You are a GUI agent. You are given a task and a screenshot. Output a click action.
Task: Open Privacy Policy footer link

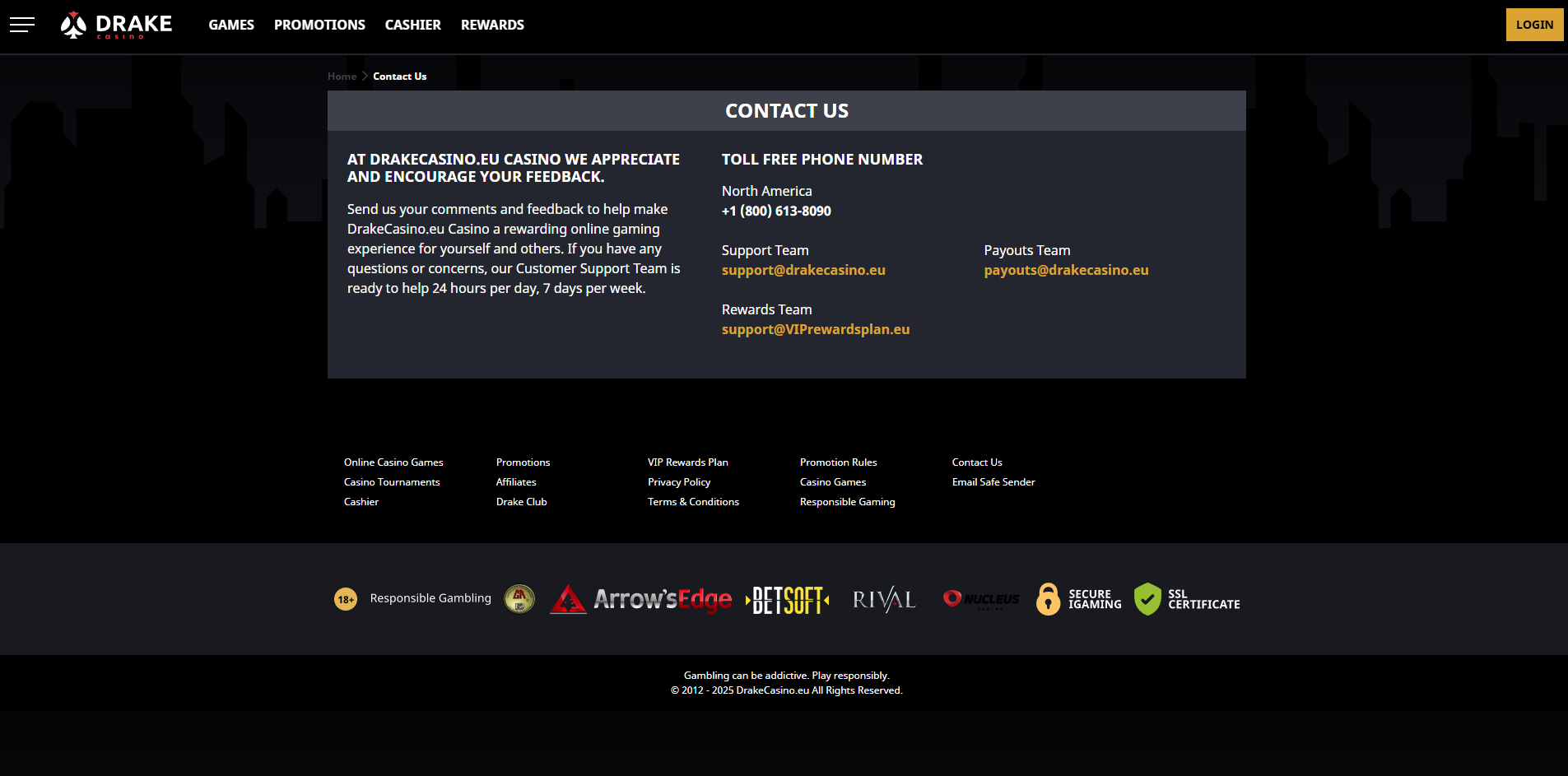[679, 482]
